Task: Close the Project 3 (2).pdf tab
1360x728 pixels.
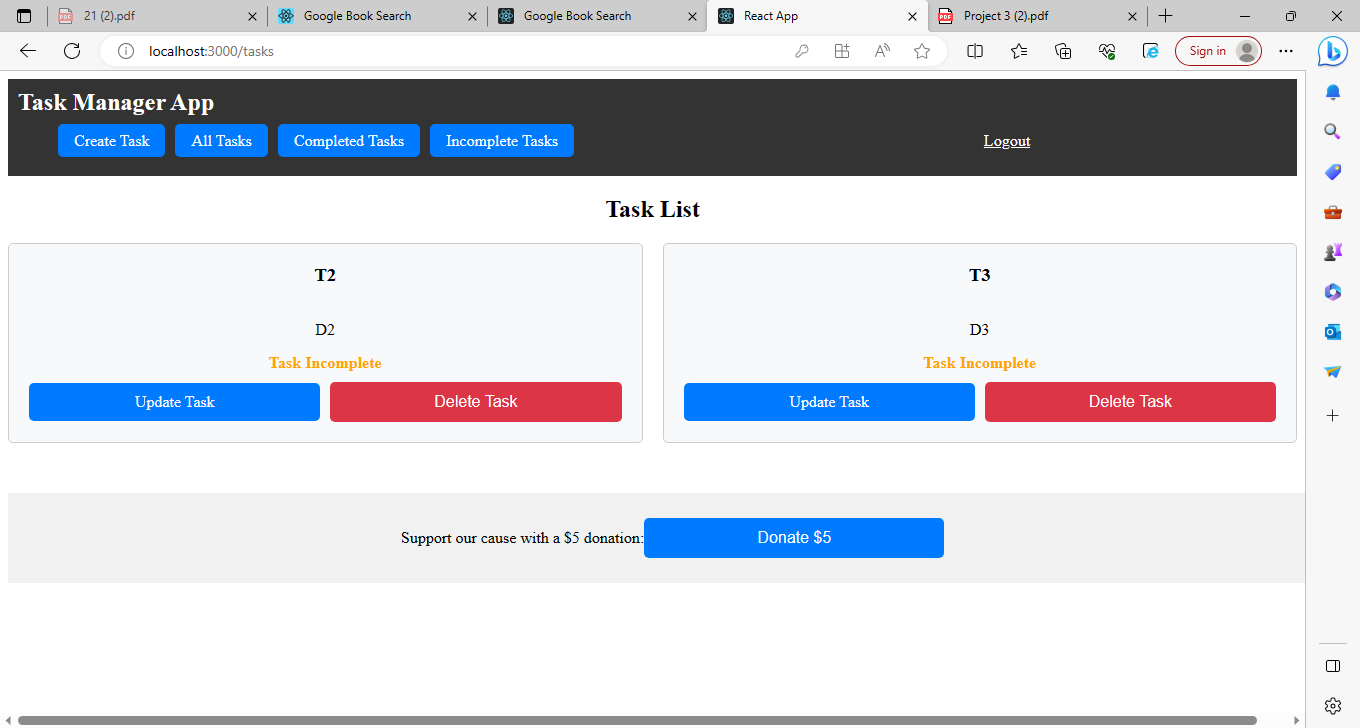Action: click(x=1132, y=16)
